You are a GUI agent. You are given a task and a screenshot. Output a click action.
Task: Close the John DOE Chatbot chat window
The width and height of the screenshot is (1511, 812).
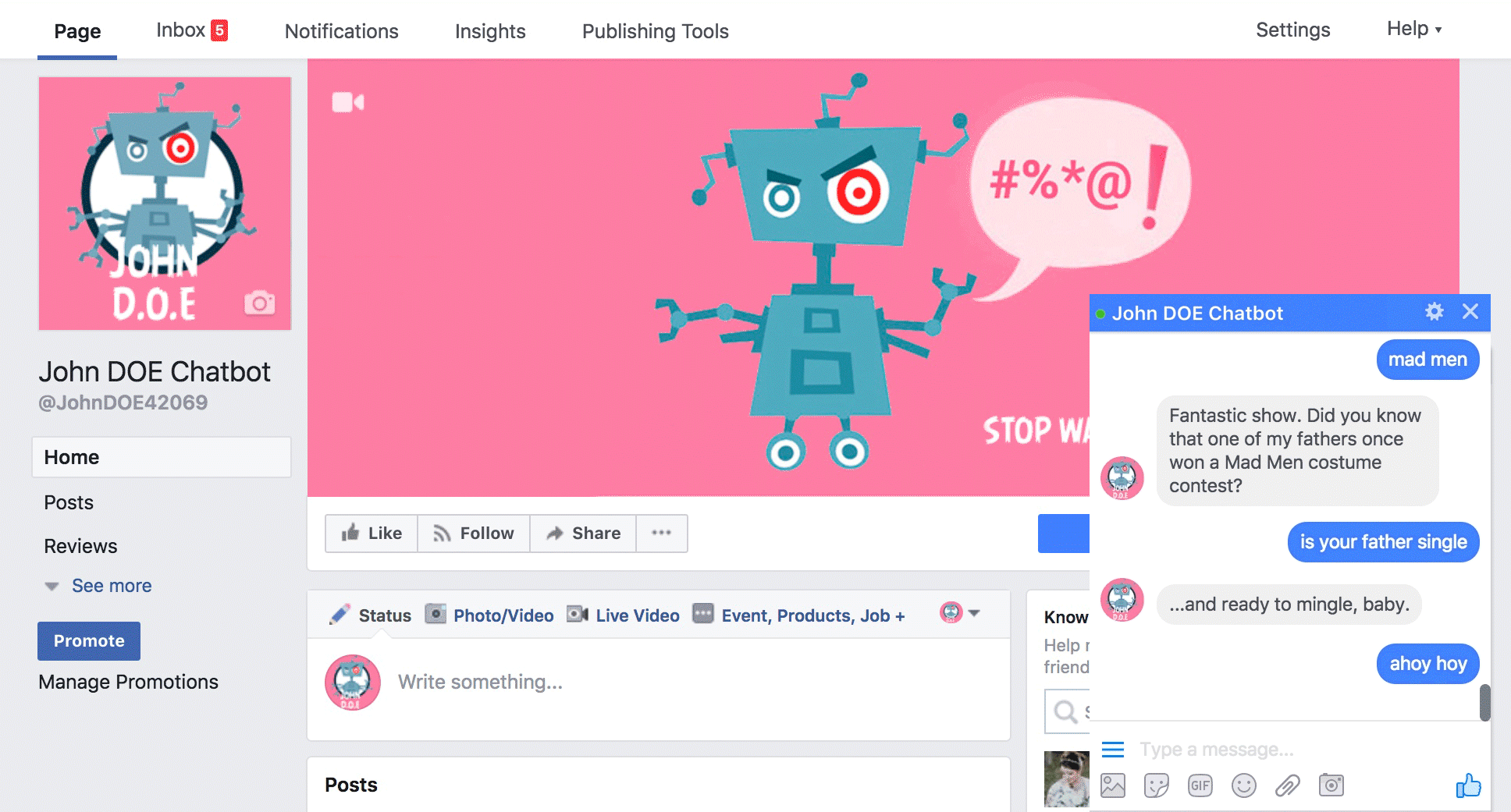[1470, 312]
